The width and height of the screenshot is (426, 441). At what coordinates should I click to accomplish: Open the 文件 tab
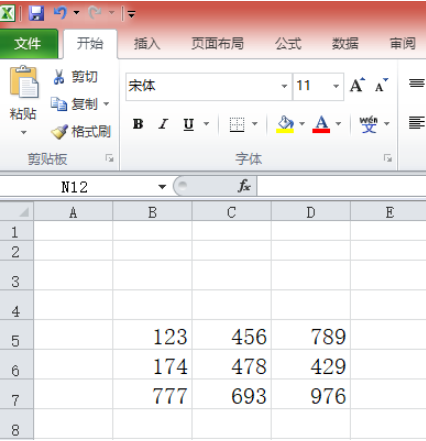[x=28, y=44]
